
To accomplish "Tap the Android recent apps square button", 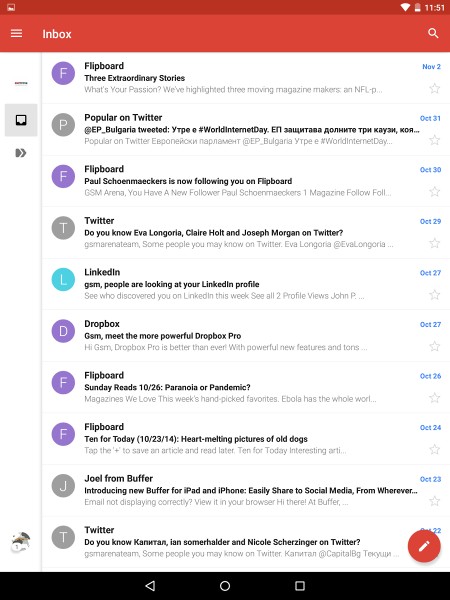I will click(x=300, y=585).
